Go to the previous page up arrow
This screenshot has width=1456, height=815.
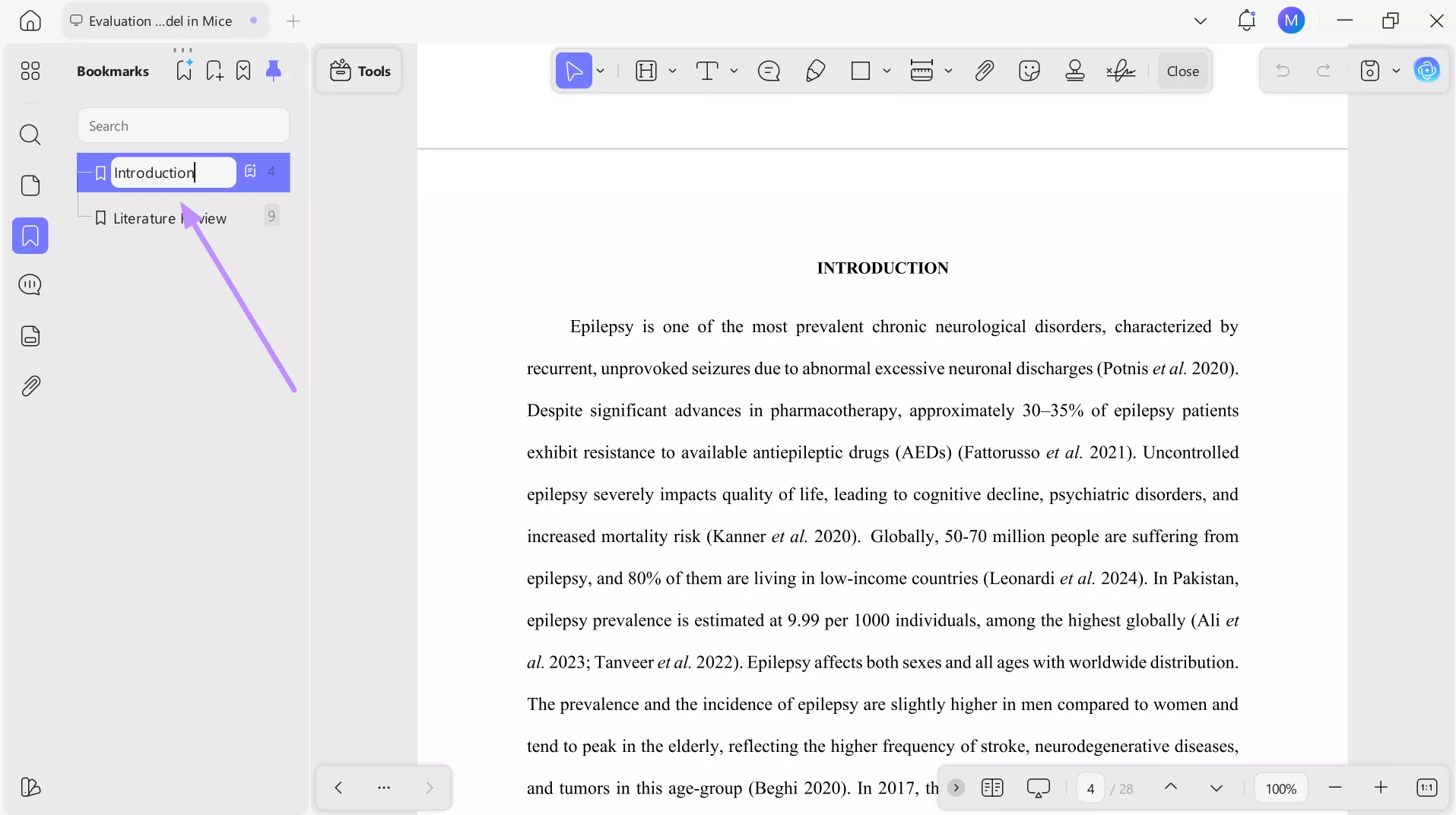coord(1171,787)
